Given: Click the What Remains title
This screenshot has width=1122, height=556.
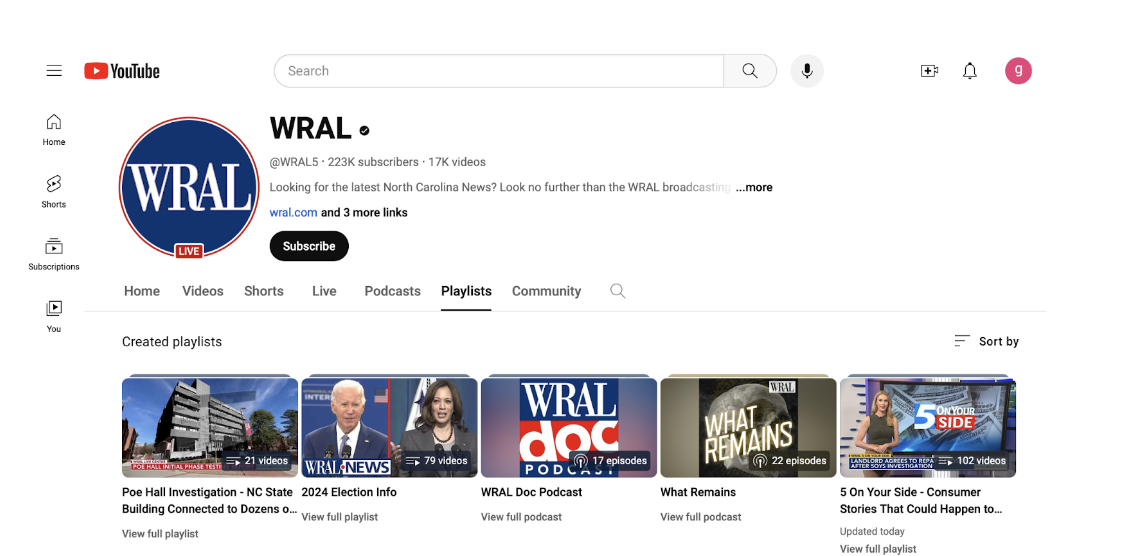Looking at the screenshot, I should (698, 492).
